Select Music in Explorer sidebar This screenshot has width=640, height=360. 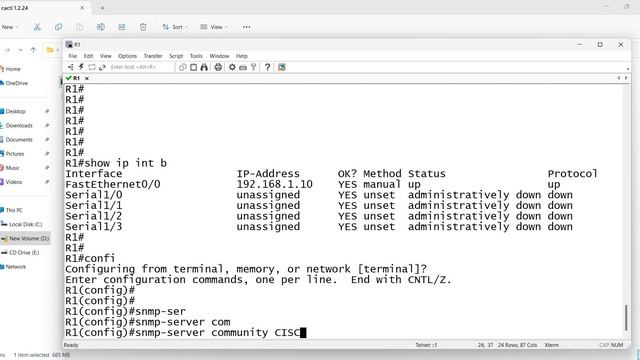coord(11,168)
